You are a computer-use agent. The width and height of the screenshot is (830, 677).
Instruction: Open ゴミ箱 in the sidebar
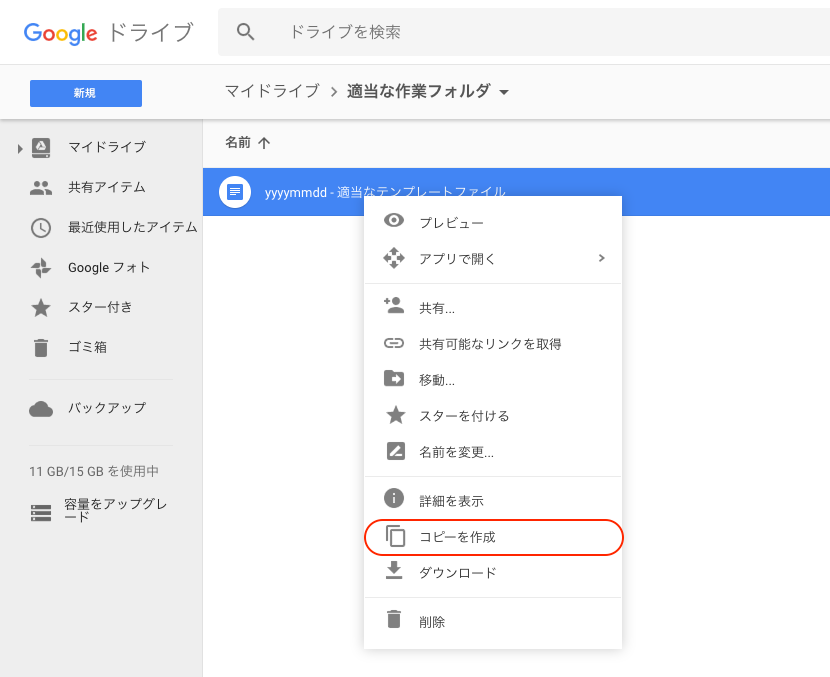click(x=87, y=347)
